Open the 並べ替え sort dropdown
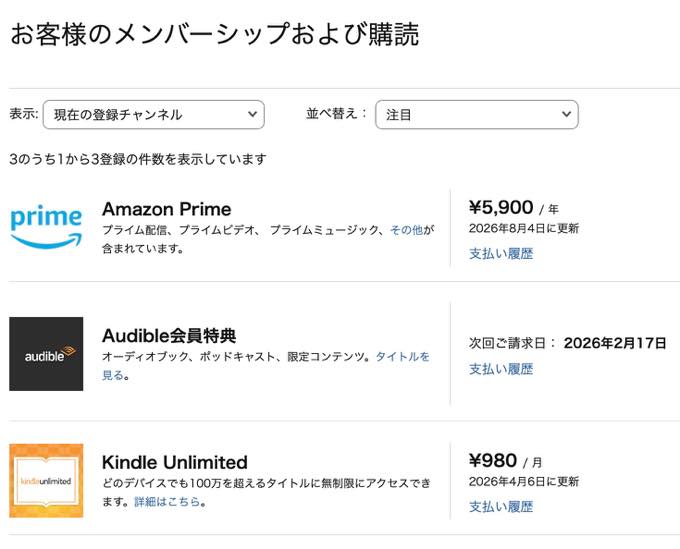Screen dimensions: 680x549 (x=476, y=115)
